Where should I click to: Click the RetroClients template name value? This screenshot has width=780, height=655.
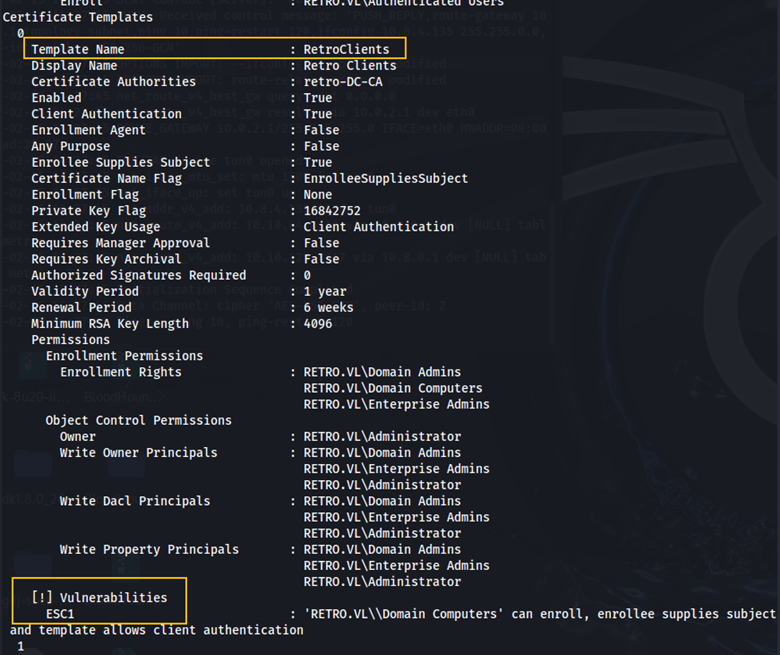click(x=346, y=49)
